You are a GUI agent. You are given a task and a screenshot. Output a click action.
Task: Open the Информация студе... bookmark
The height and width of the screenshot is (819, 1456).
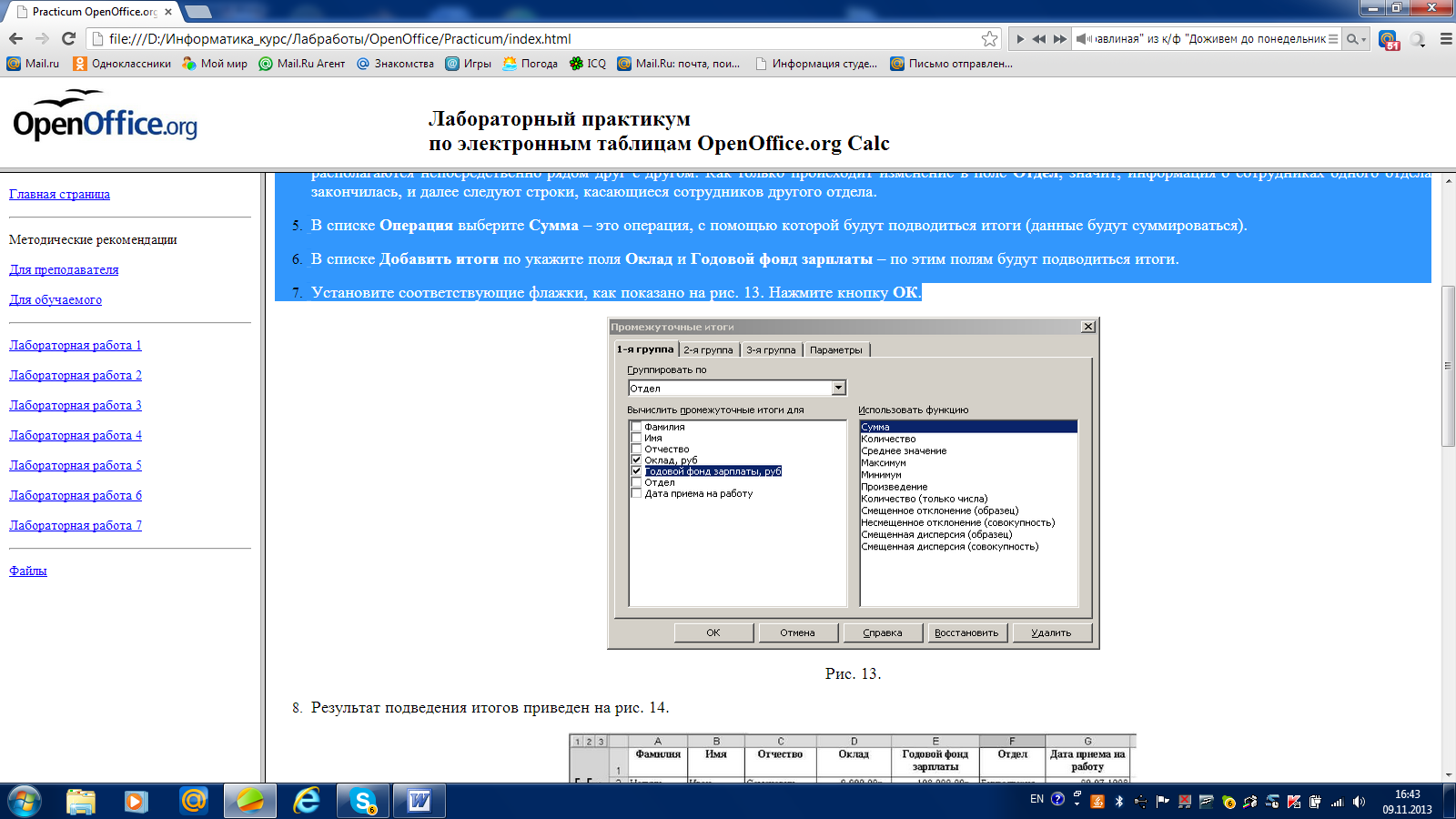pyautogui.click(x=816, y=64)
